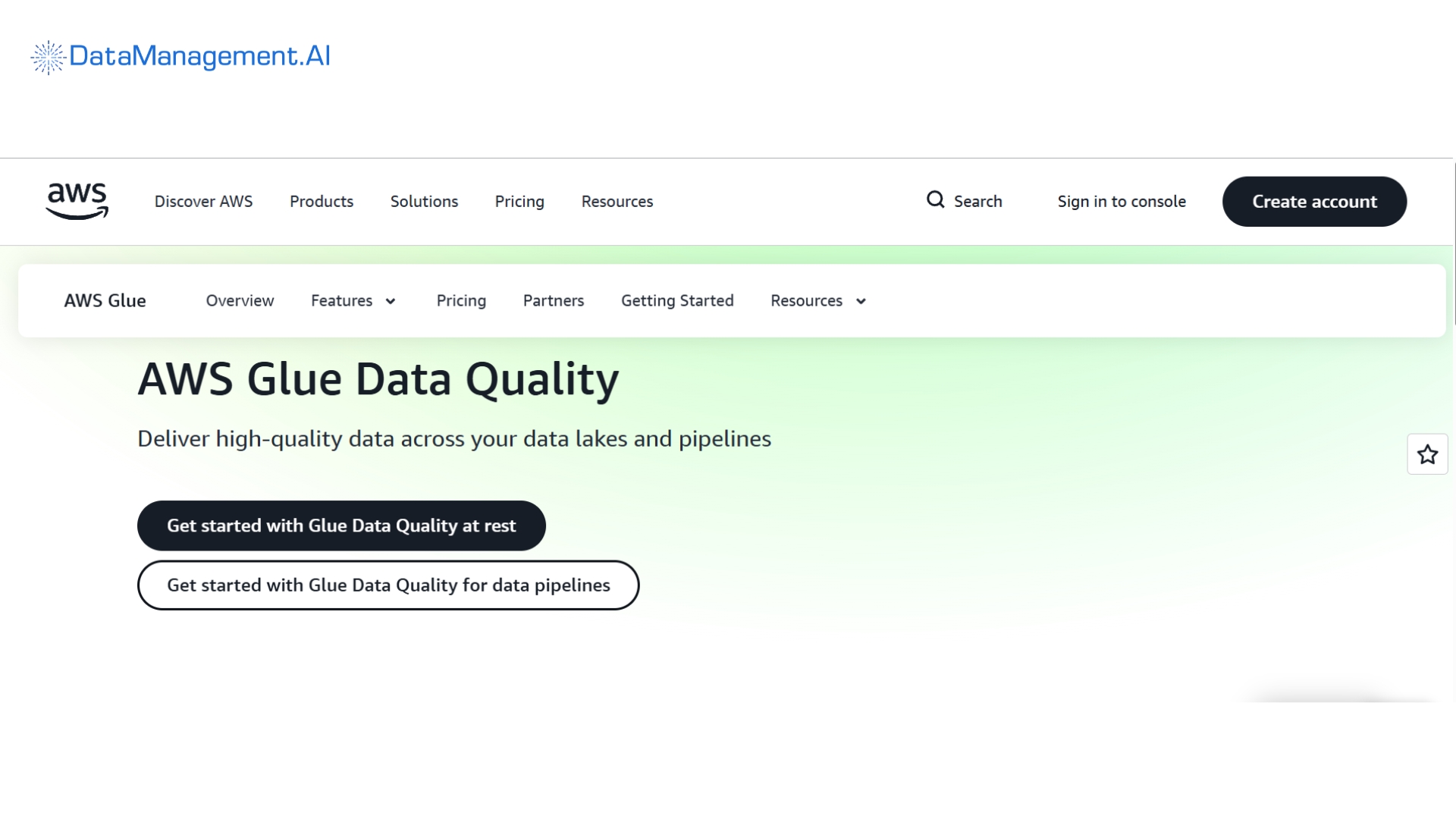Click Create account
1456x819 pixels.
(x=1314, y=201)
